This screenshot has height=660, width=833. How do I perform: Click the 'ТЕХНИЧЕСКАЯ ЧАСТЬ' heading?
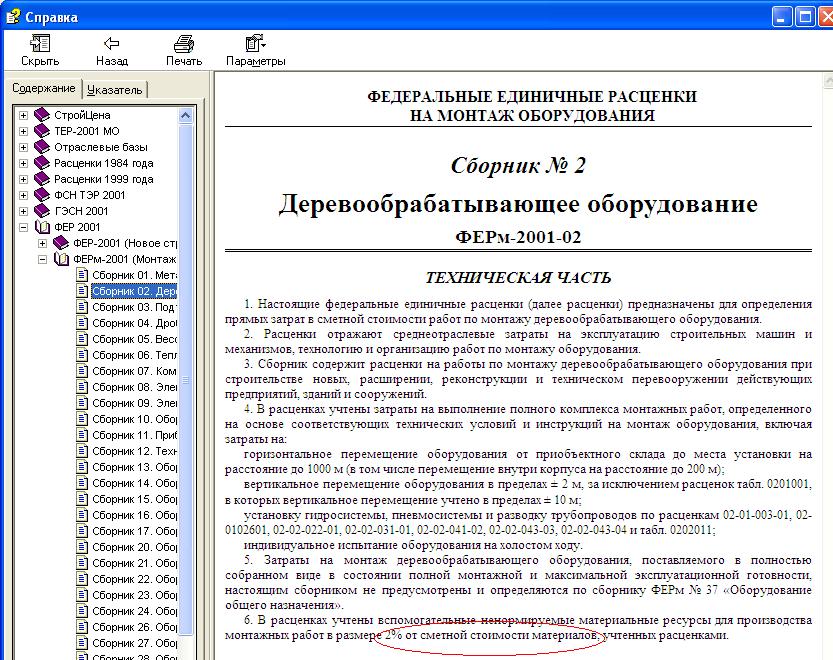(518, 277)
